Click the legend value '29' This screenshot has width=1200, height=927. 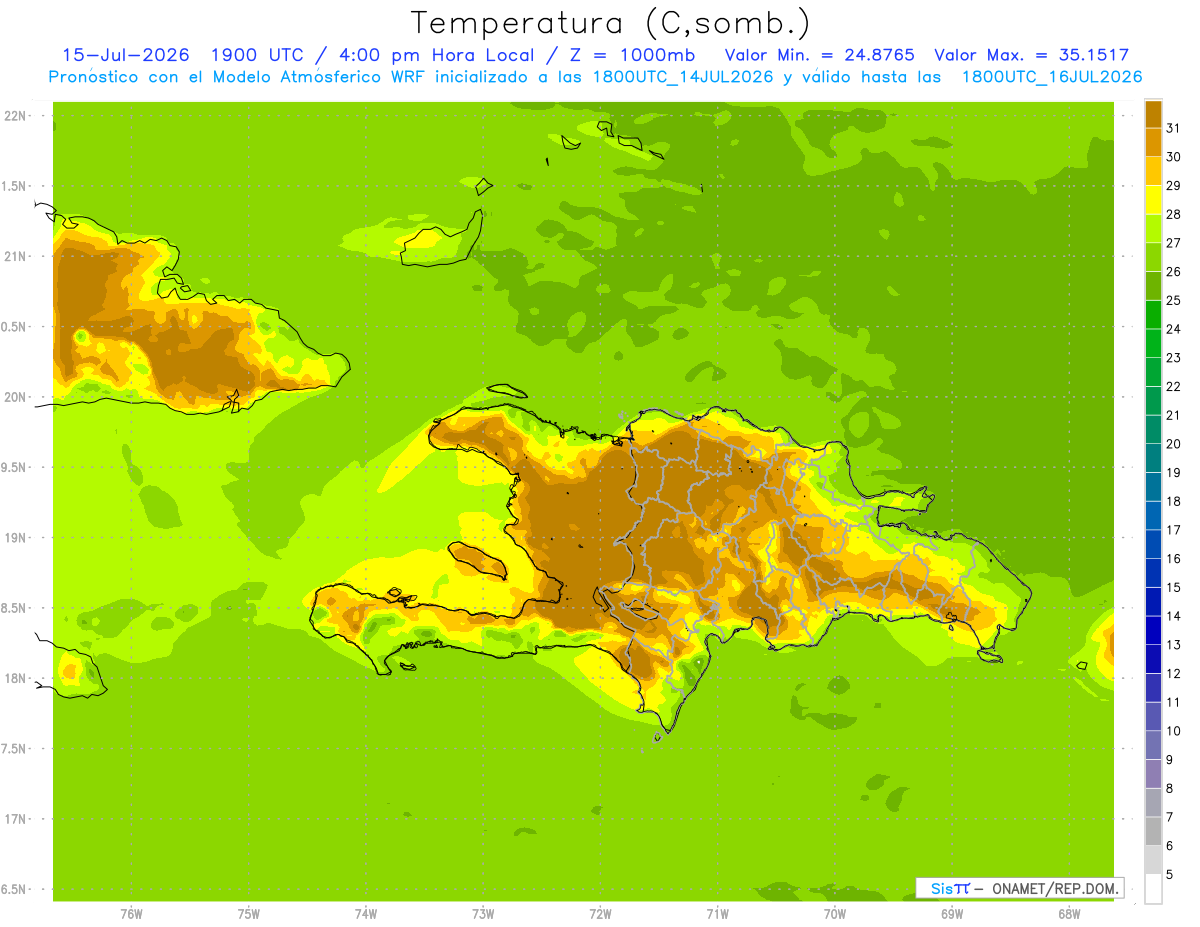tap(1173, 185)
